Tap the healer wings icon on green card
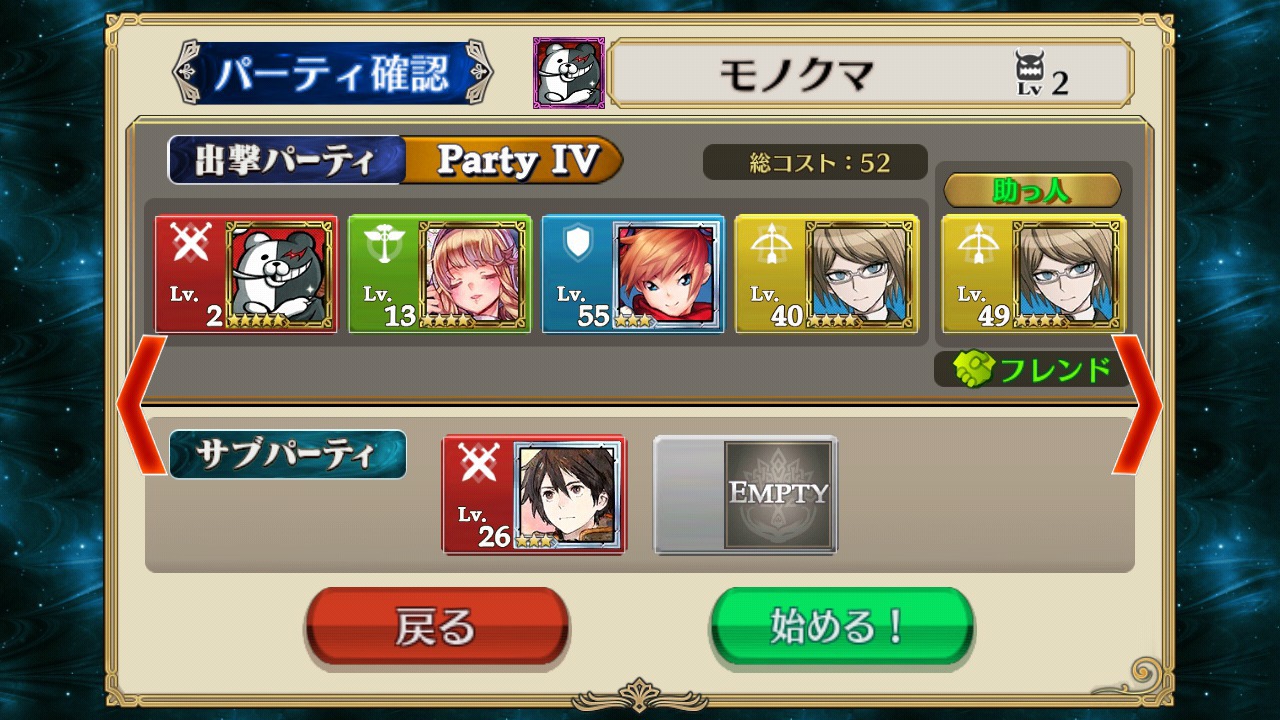This screenshot has width=1280, height=720. [x=384, y=242]
